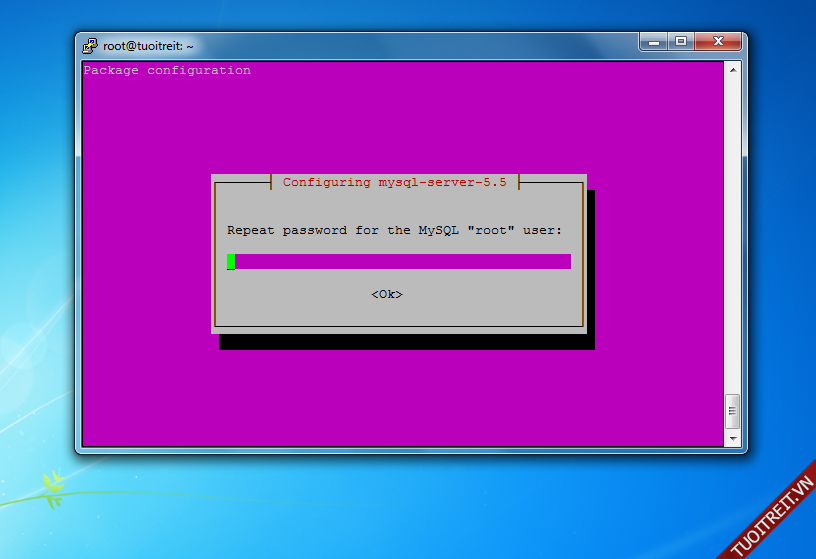Click the scrollbar up arrow
The image size is (816, 559).
pos(733,70)
